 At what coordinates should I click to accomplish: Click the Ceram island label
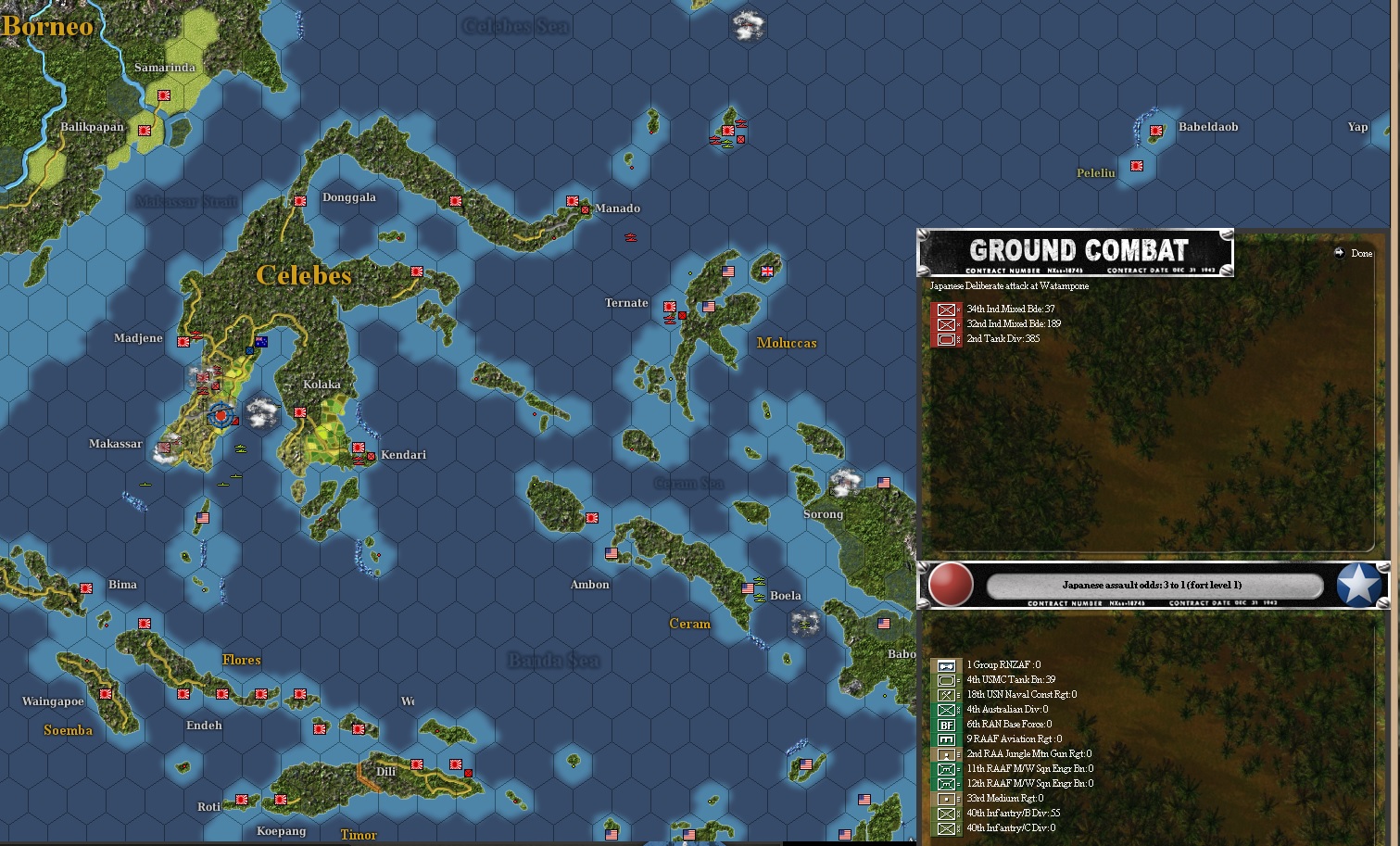(690, 624)
